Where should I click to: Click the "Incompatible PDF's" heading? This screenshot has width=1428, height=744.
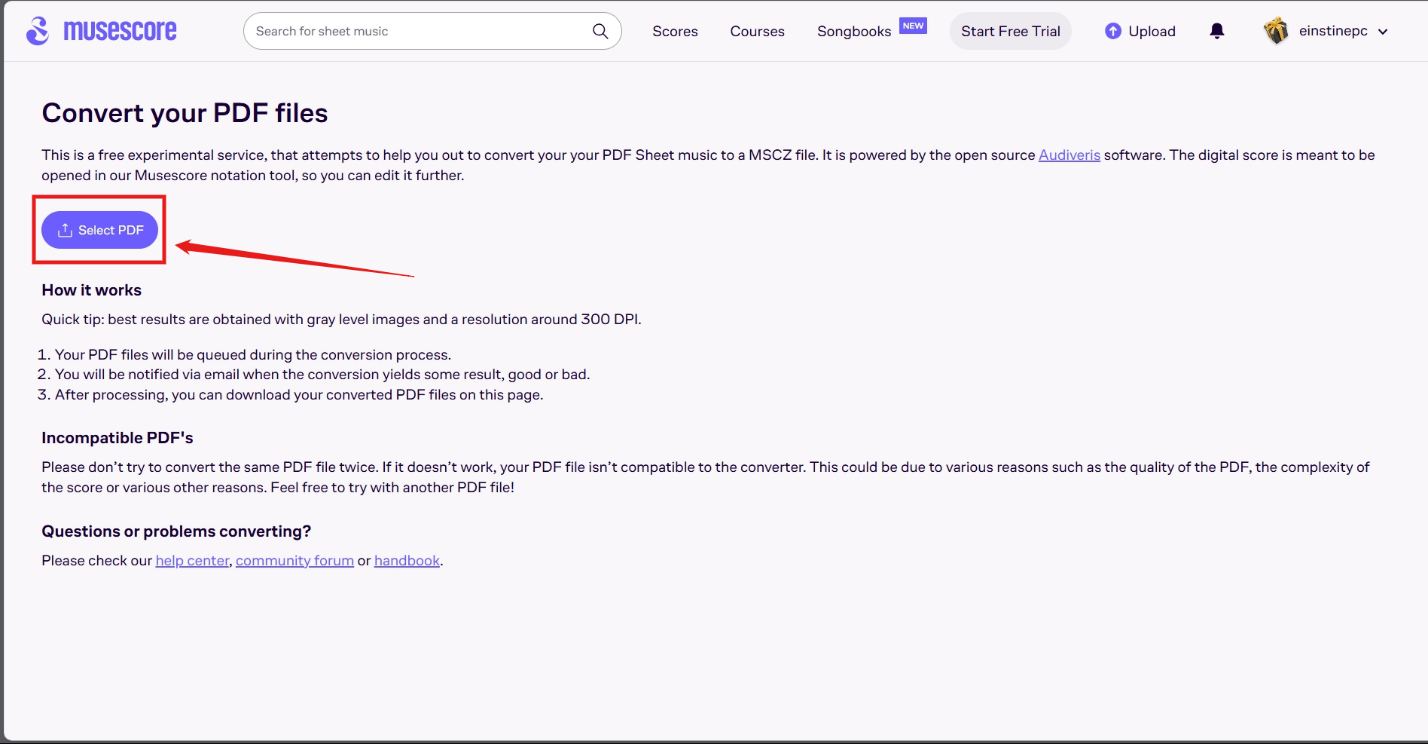point(118,438)
